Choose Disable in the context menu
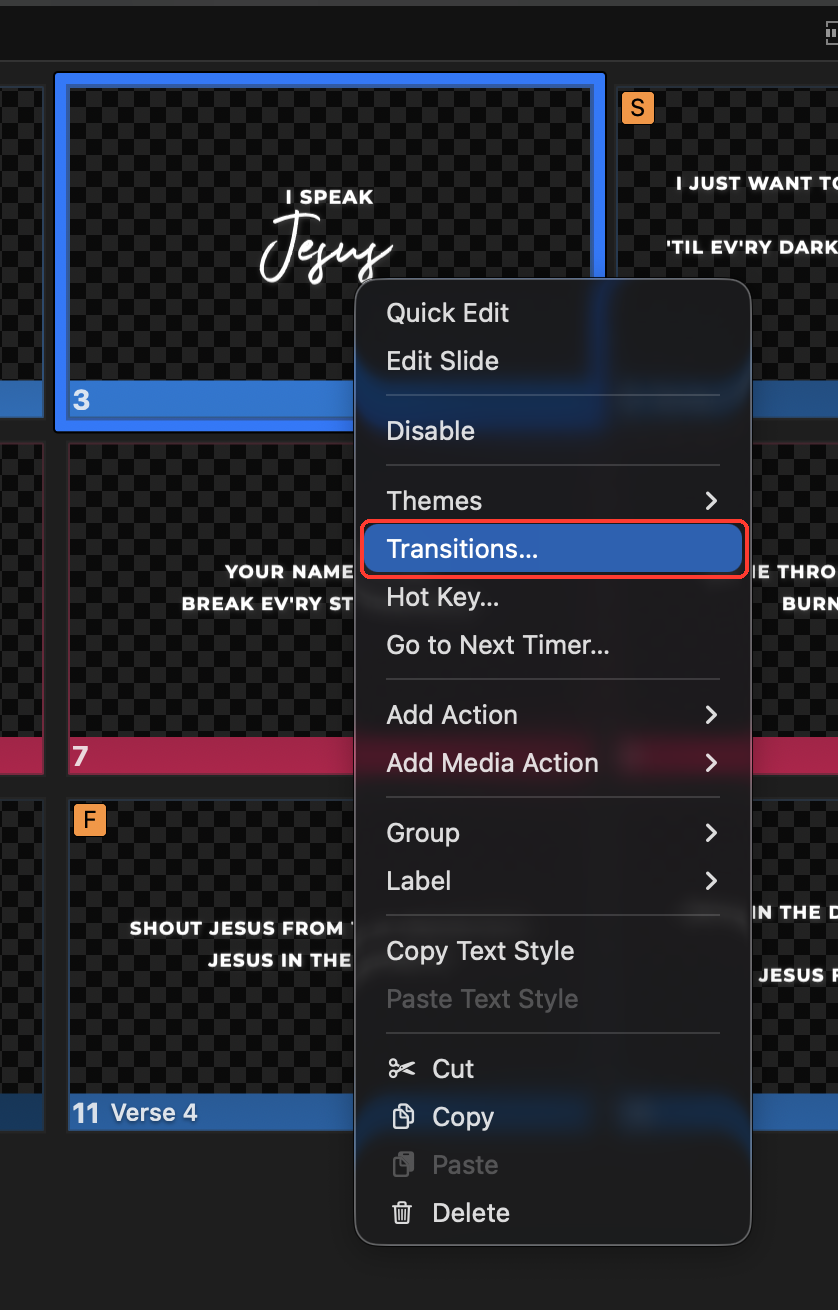The height and width of the screenshot is (1310, 838). [x=553, y=431]
